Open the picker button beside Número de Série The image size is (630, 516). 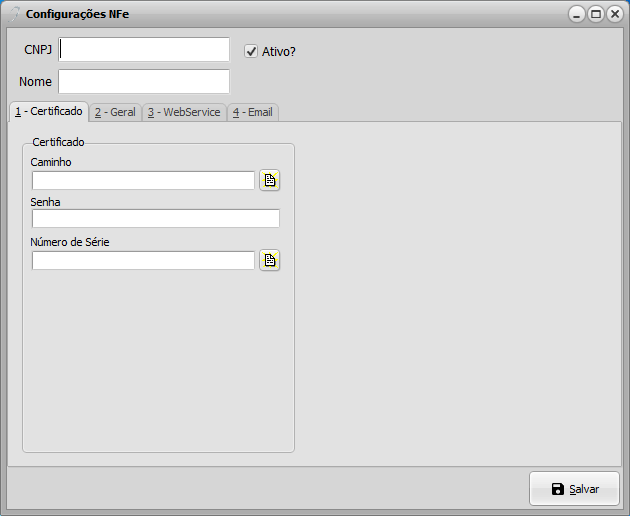(x=270, y=260)
